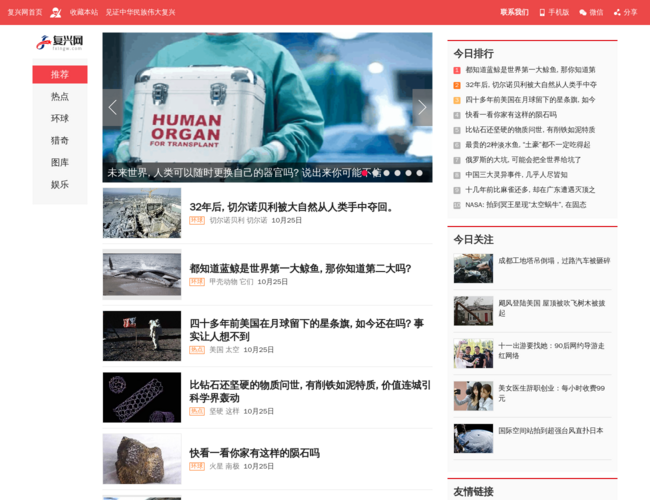
Task: Select the 热点 sidebar category
Action: coord(60,96)
